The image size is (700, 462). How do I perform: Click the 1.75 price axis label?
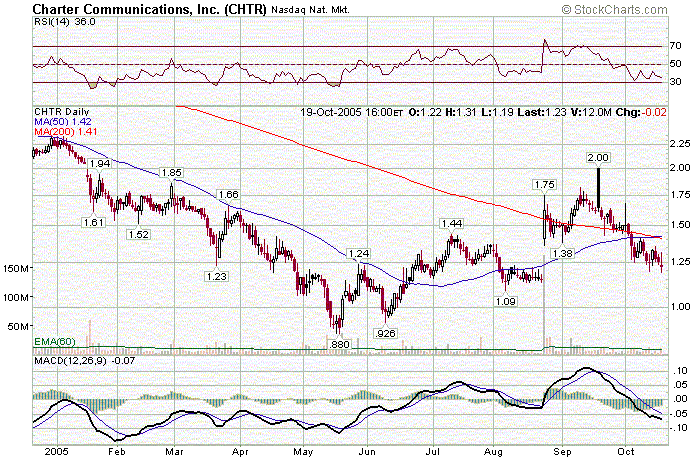(x=680, y=195)
